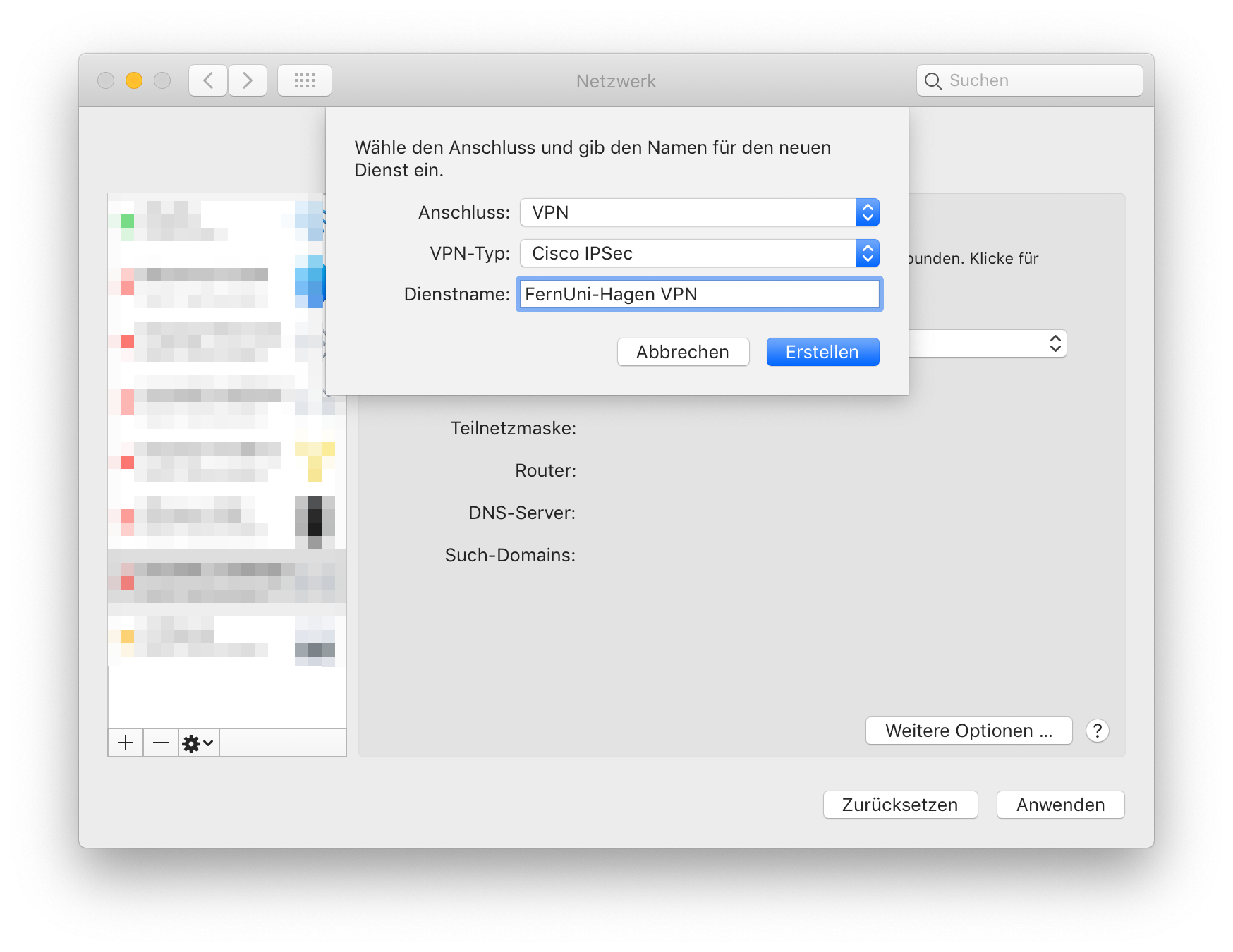The height and width of the screenshot is (952, 1233).
Task: Click the Teilnetzmaske label
Action: click(513, 428)
